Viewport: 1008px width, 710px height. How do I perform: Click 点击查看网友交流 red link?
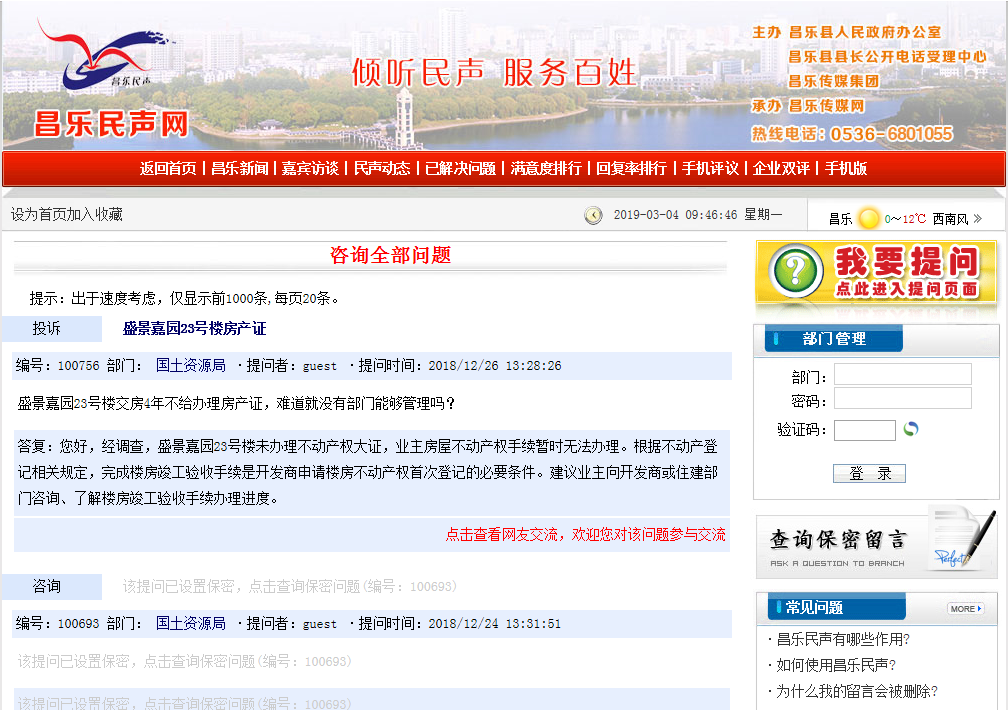tap(585, 535)
